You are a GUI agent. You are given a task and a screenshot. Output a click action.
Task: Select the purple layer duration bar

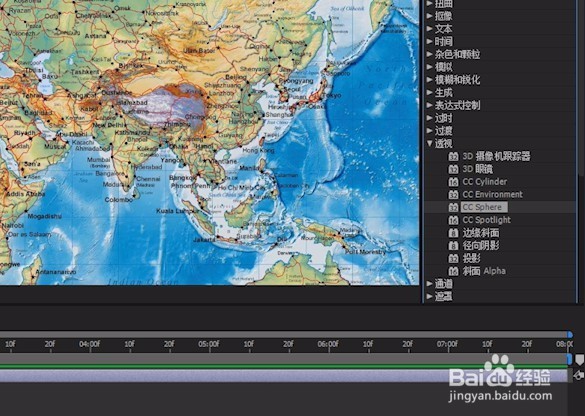284,376
